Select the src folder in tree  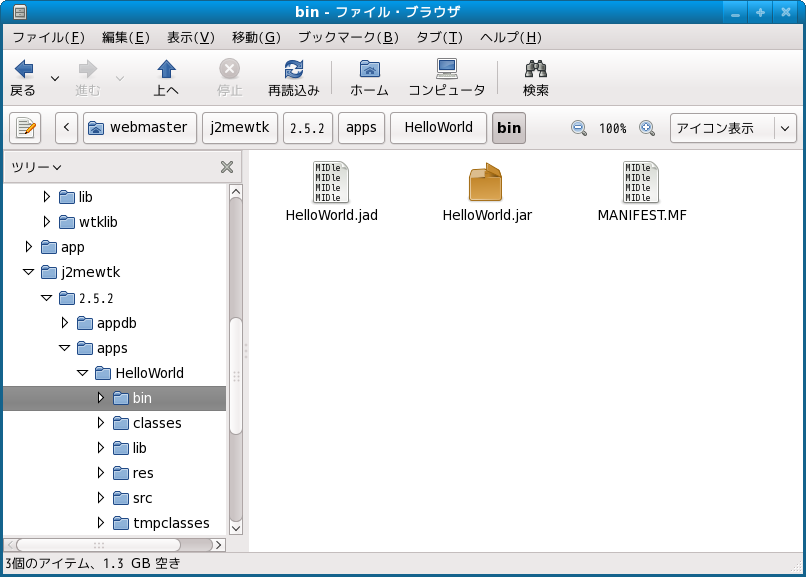tap(133, 498)
